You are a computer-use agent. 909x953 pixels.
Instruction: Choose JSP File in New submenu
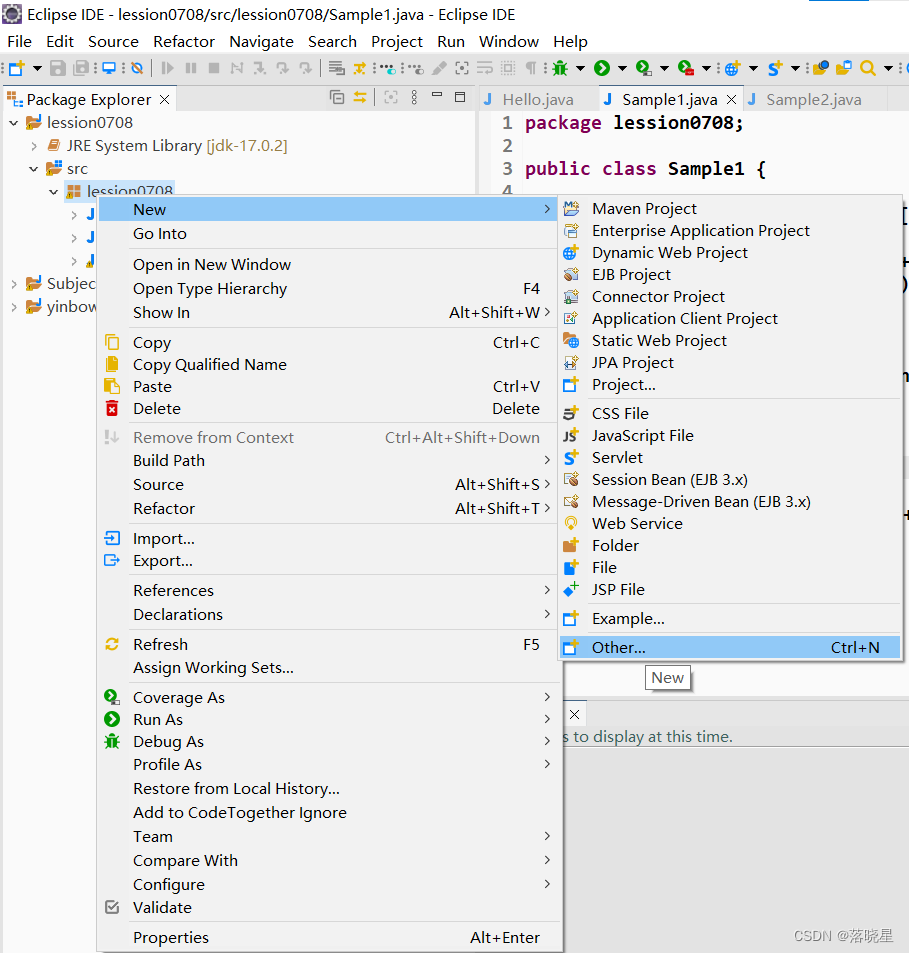tap(729, 590)
